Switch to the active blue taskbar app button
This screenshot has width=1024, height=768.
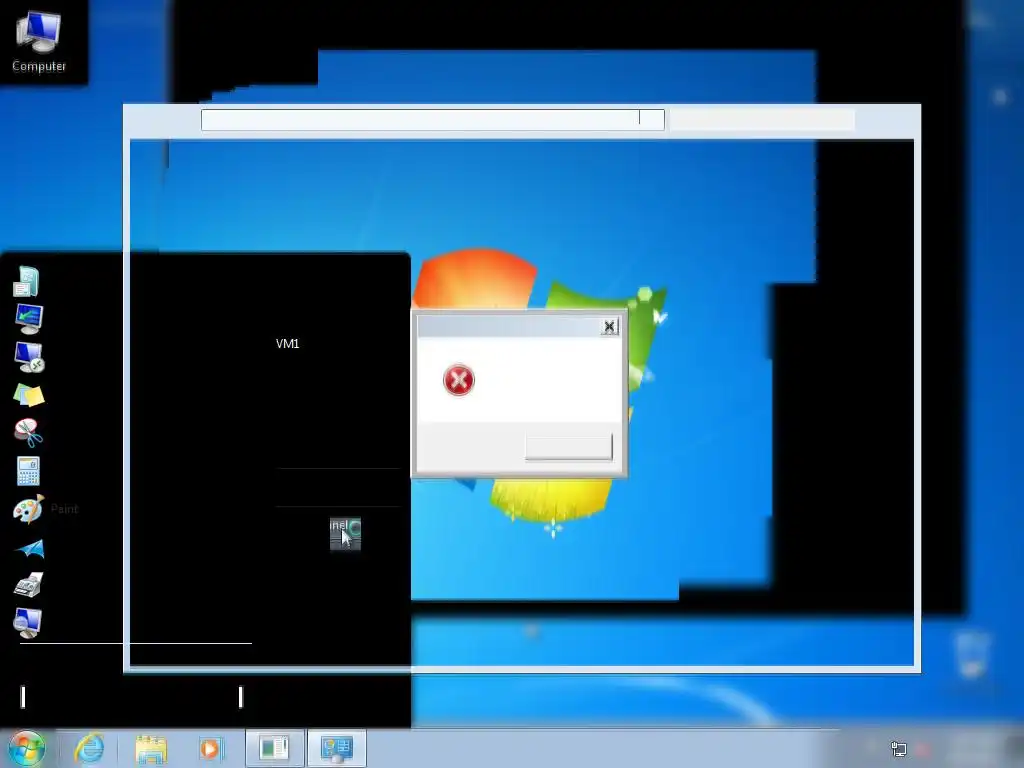336,748
